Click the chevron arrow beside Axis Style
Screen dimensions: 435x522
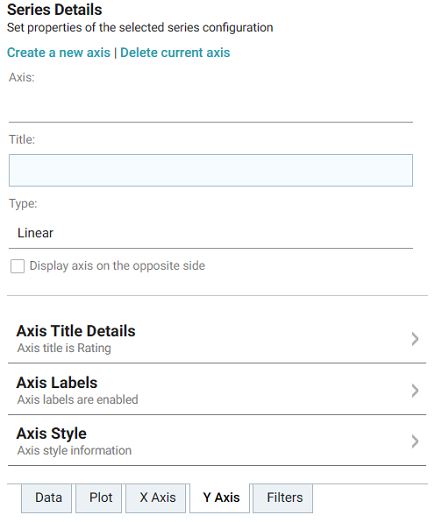click(x=415, y=441)
